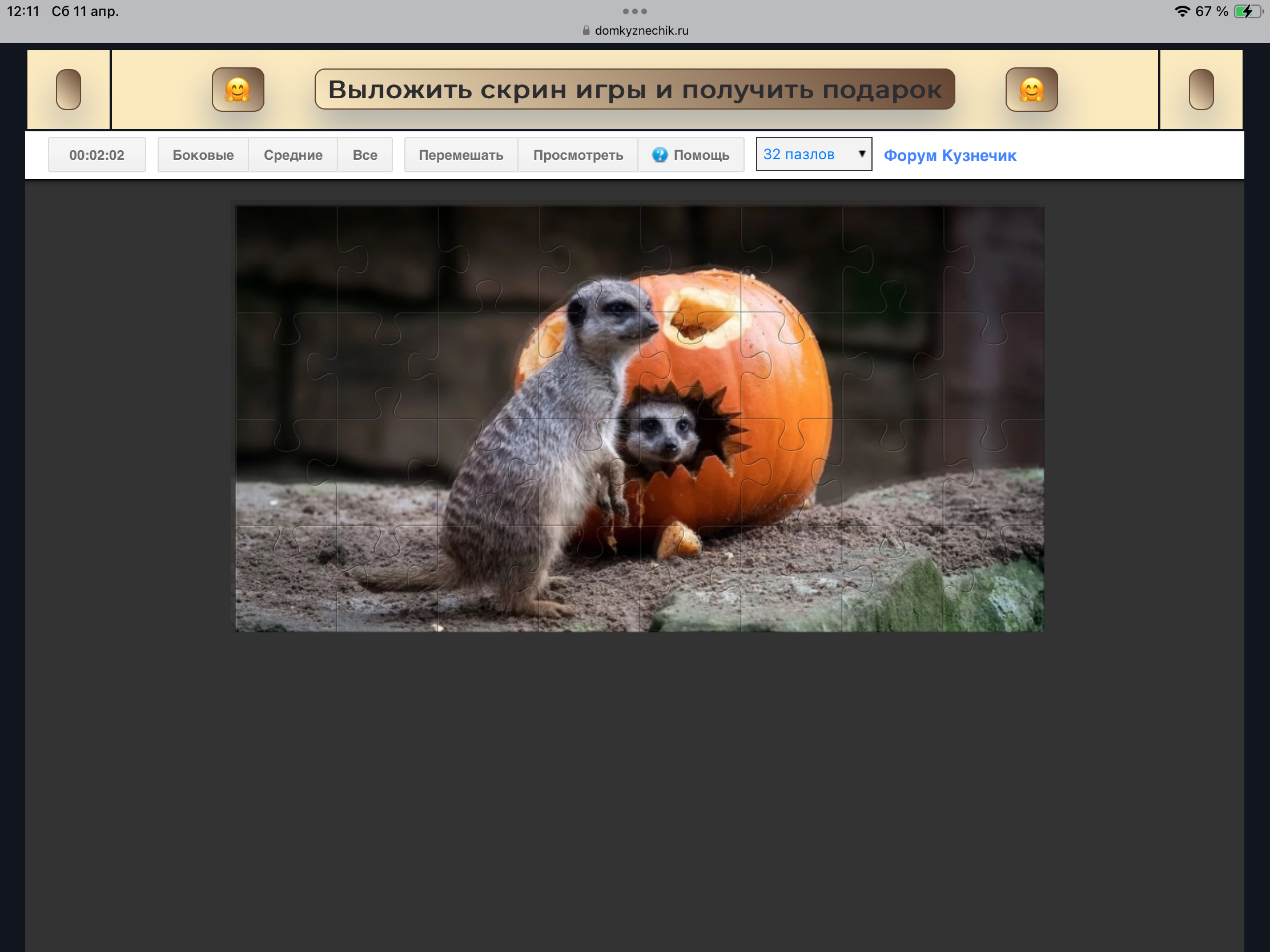Viewport: 1270px width, 952px height.
Task: Click the 00:02:02 timer display
Action: (x=97, y=155)
